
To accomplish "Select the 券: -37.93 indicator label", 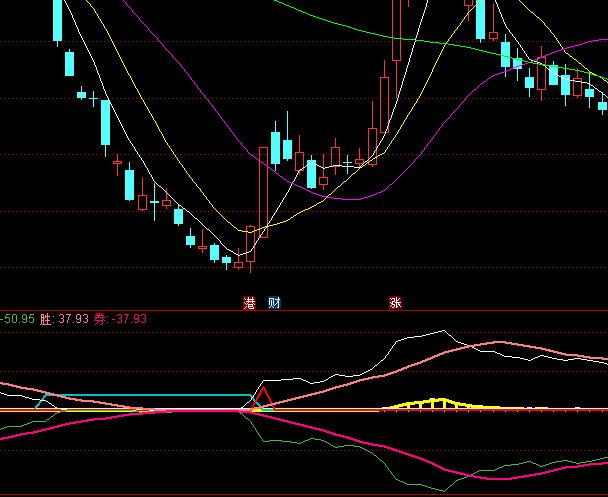I will click(121, 319).
